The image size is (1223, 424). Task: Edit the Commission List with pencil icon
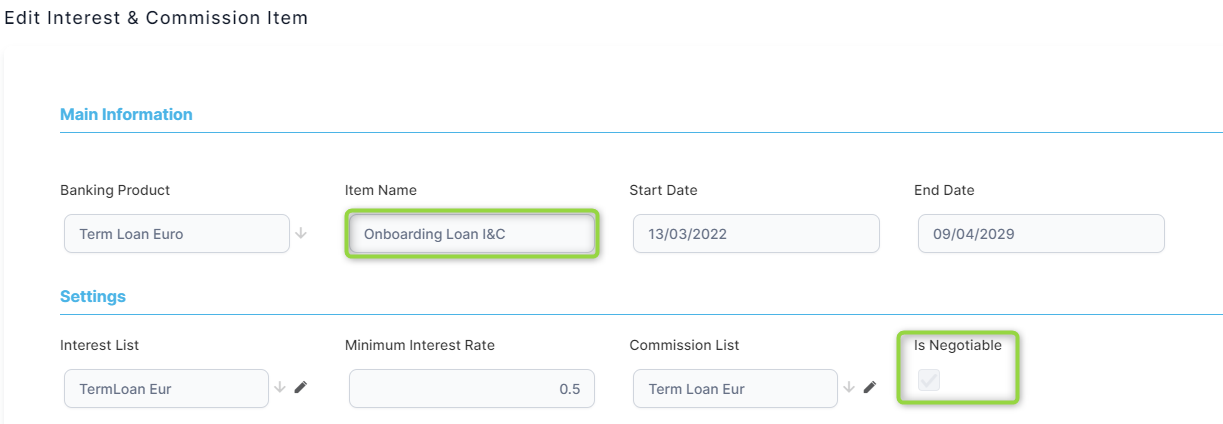click(x=870, y=388)
